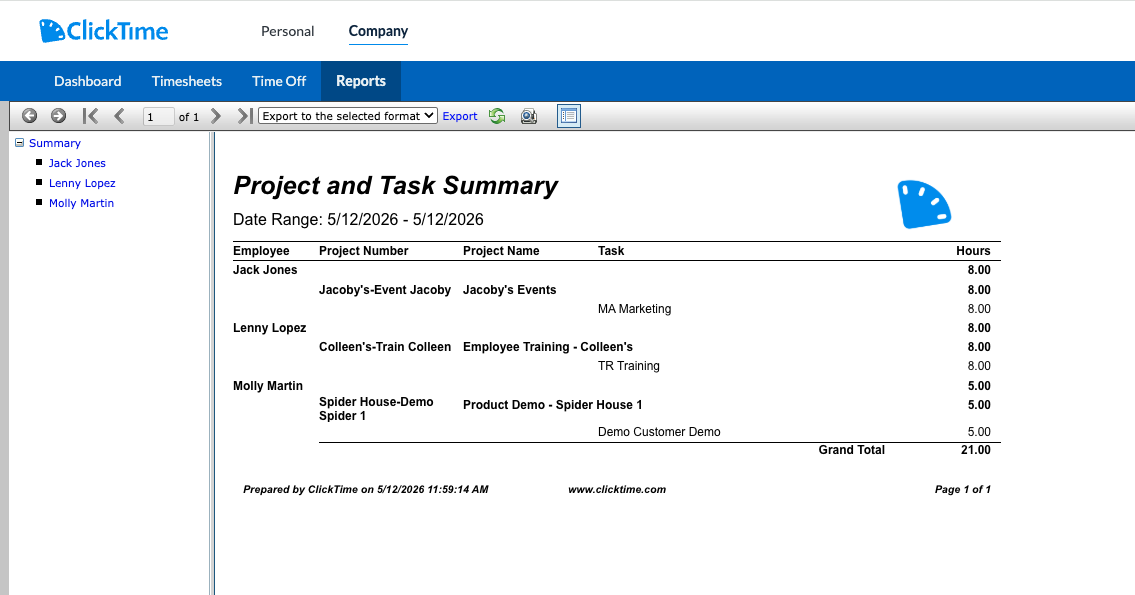Click the blue ClickTime report logo
1135x595 pixels.
pyautogui.click(x=924, y=204)
